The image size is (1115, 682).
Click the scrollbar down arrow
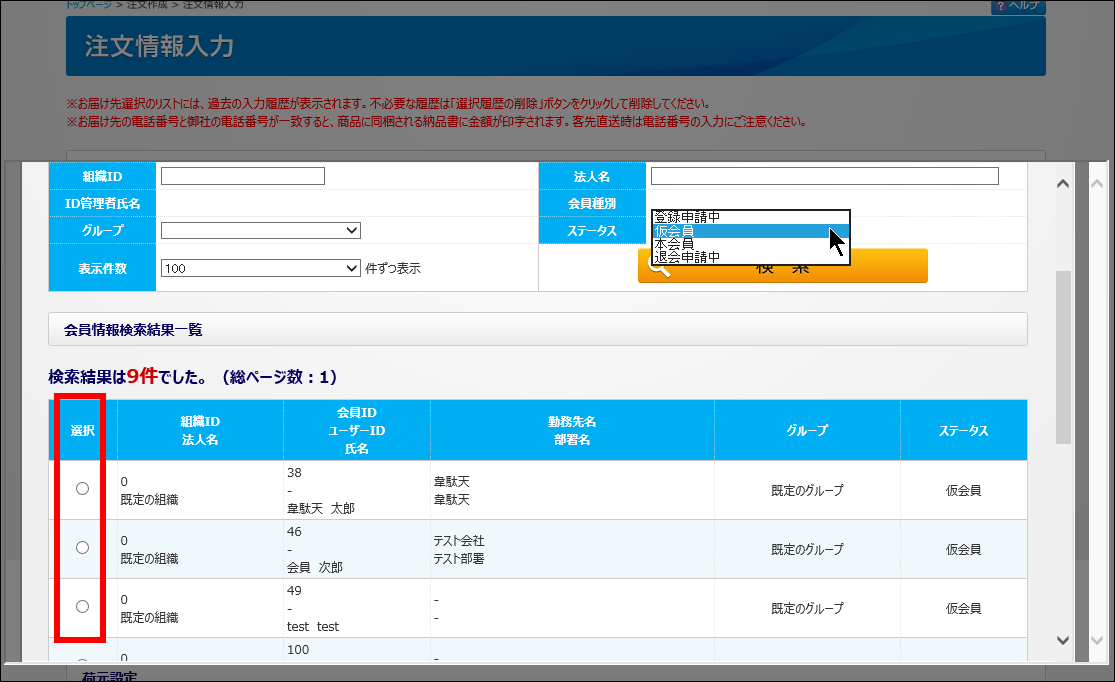[x=1063, y=640]
